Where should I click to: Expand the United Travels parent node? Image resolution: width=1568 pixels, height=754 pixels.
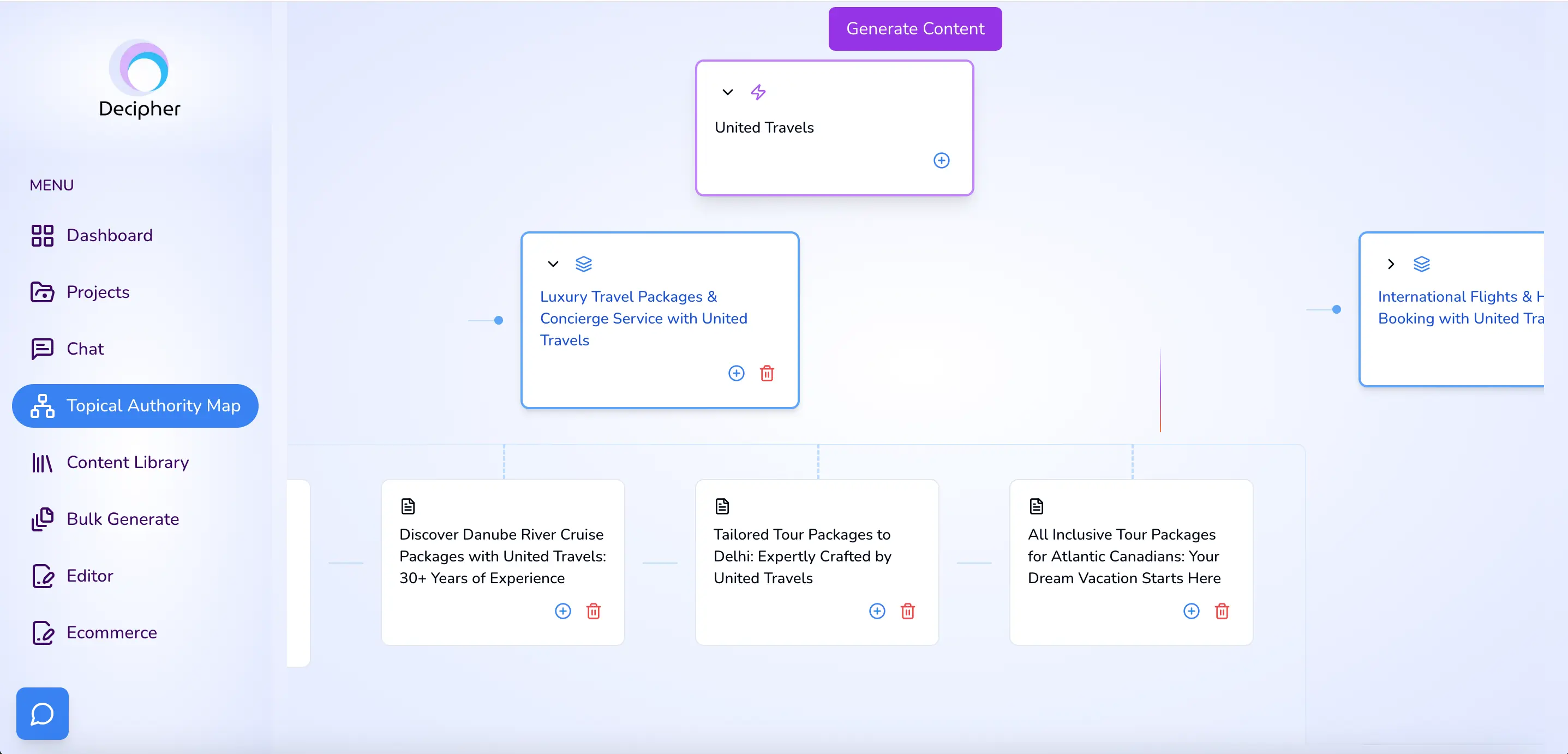(727, 92)
